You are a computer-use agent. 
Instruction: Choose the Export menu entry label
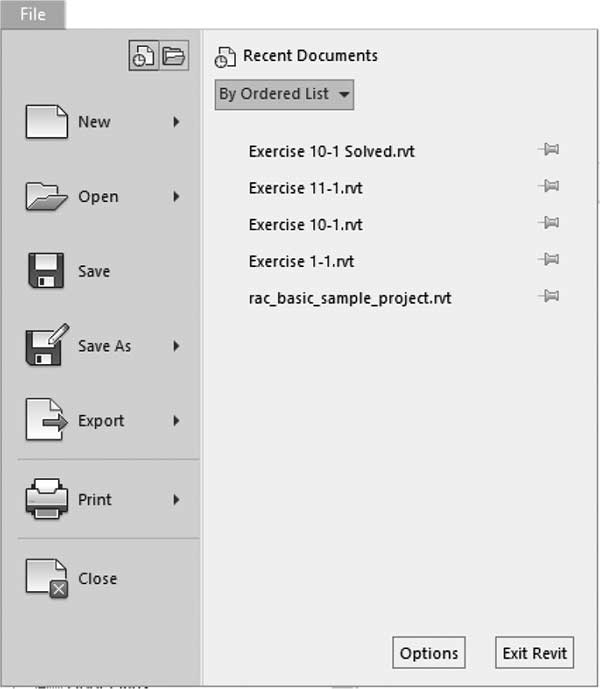tap(101, 421)
